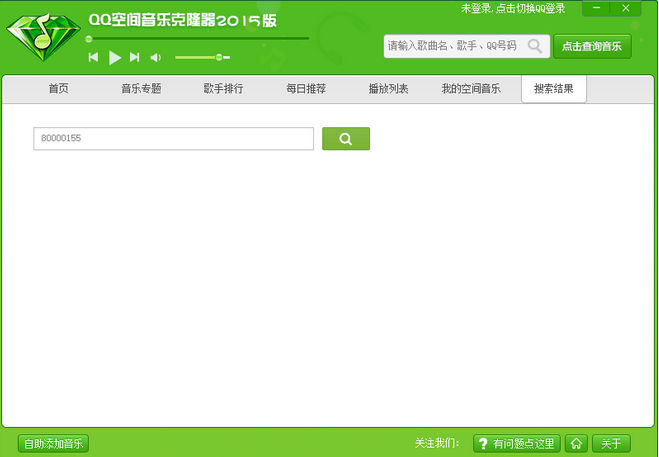Screen dimensions: 659x457
Task: Click the home icon in the footer
Action: [576, 444]
